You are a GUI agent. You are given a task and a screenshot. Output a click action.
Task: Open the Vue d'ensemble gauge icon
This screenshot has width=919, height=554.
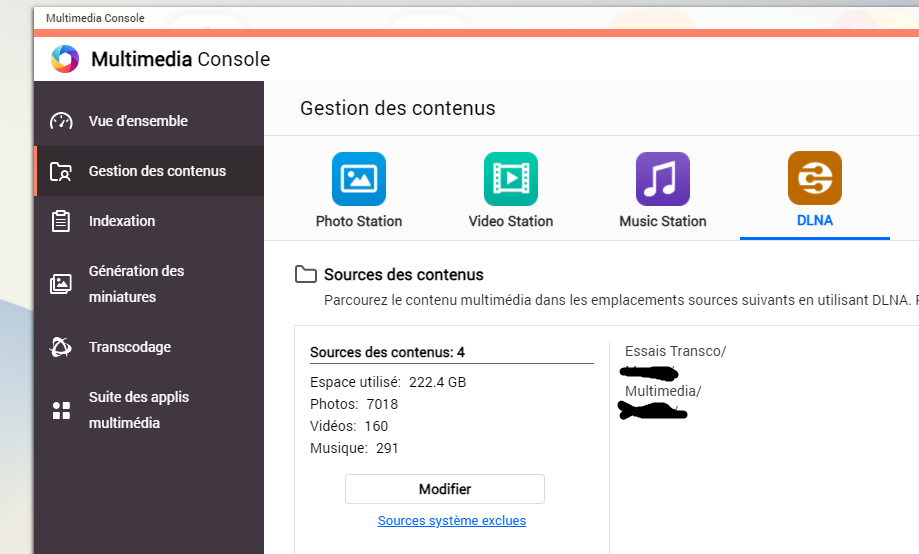61,121
